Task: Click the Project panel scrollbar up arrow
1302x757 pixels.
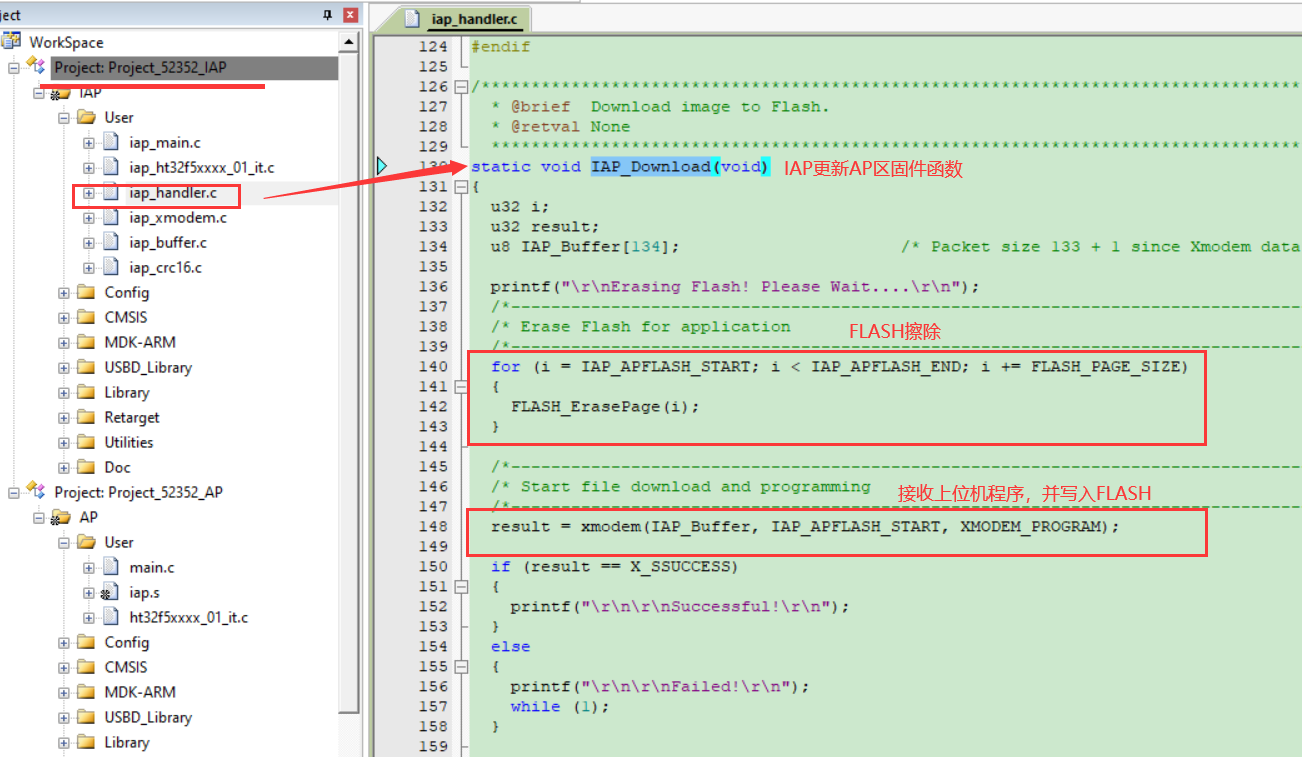Action: click(x=348, y=42)
